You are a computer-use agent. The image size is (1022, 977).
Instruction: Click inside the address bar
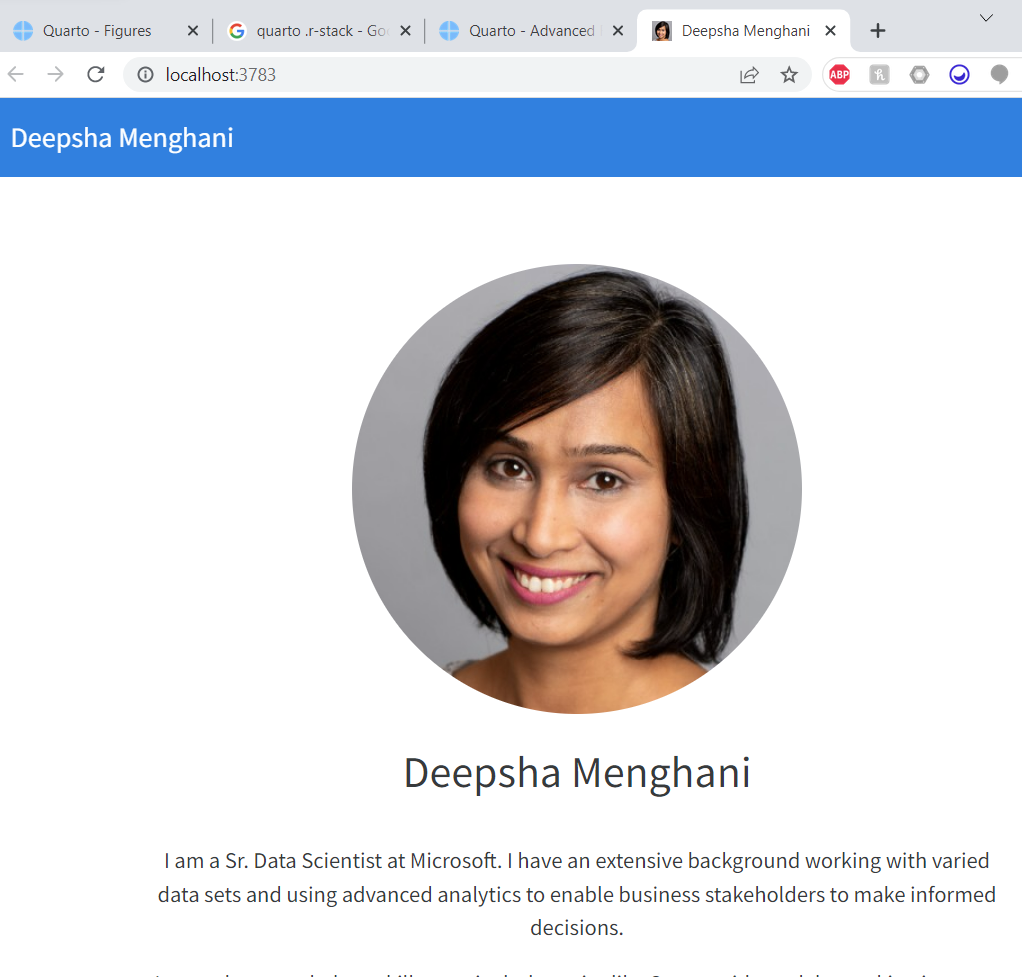400,74
